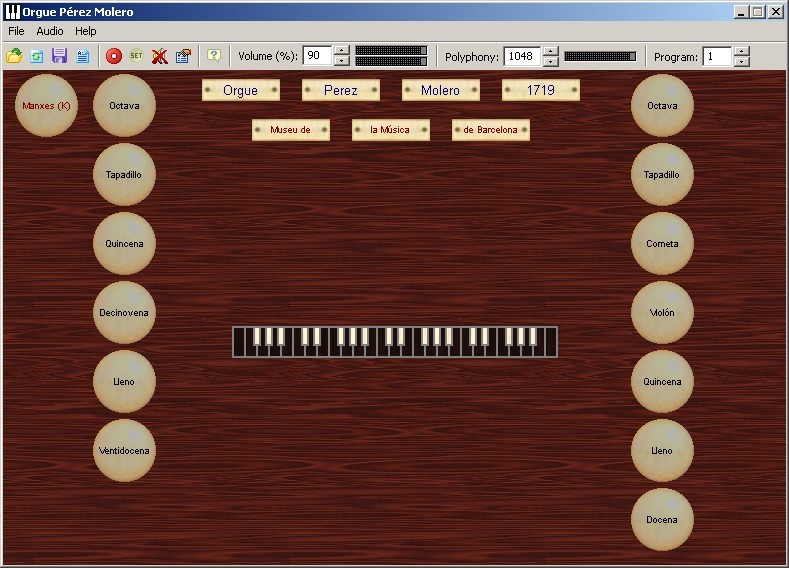Click the question mark help icon

(x=214, y=56)
